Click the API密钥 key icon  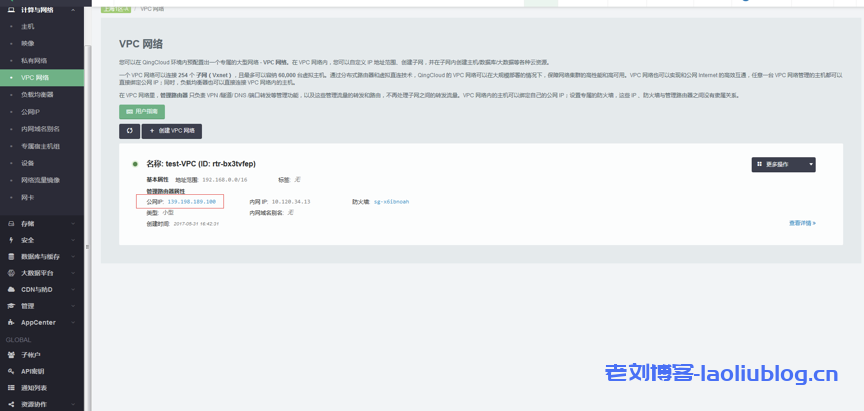[11, 371]
